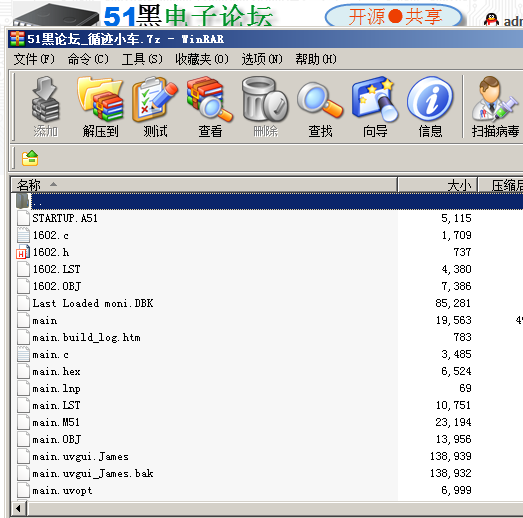Go up one folder level icon
This screenshot has width=523, height=518.
[30, 158]
